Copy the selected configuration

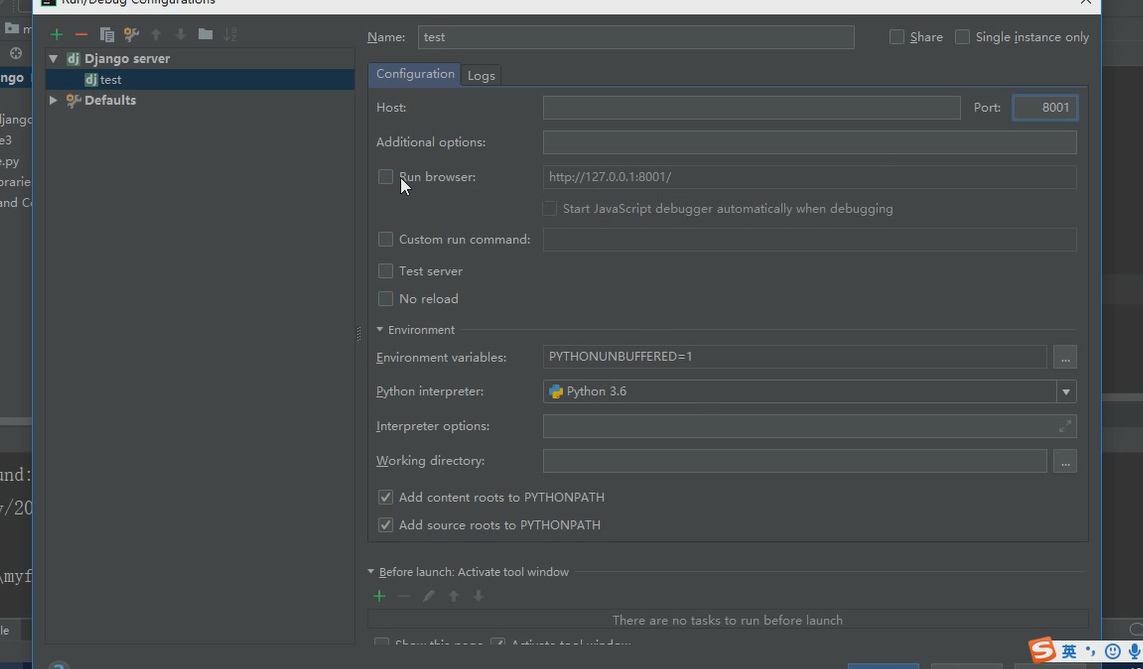coord(106,34)
